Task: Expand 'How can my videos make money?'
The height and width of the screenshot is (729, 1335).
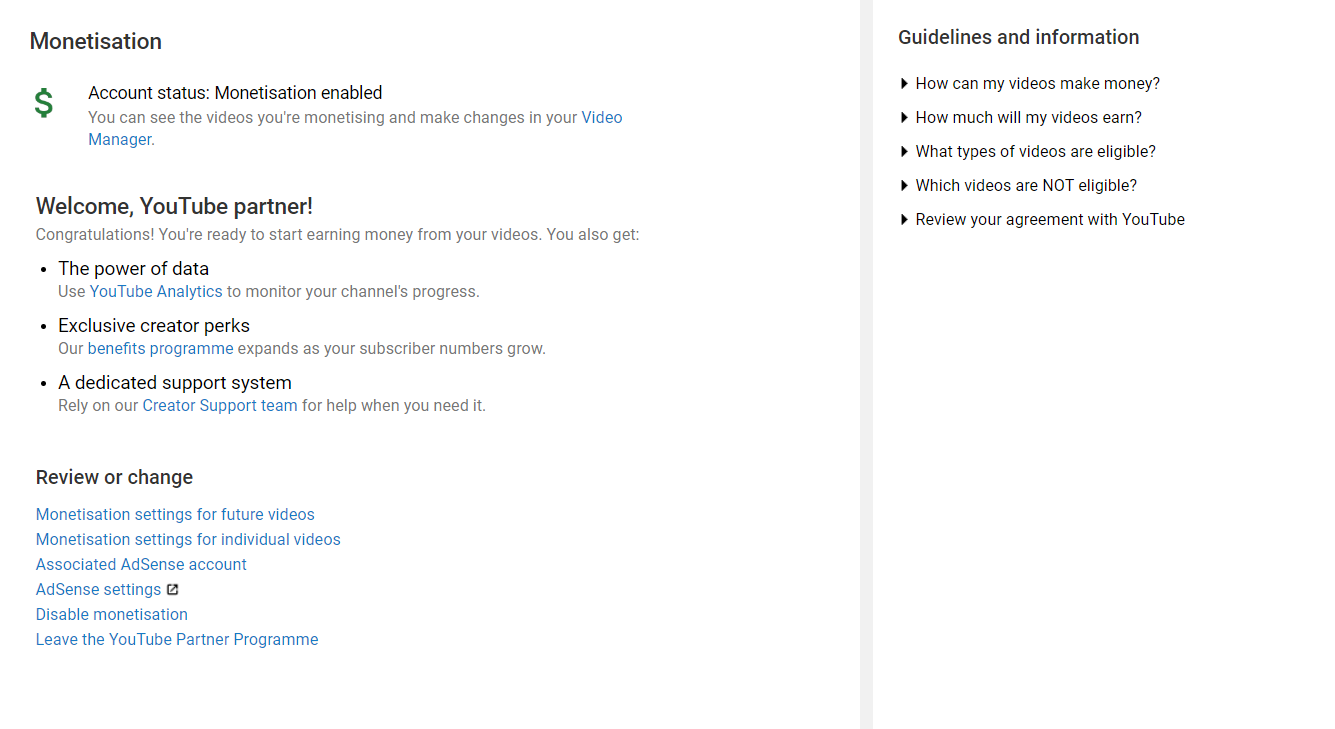Action: coord(1030,84)
